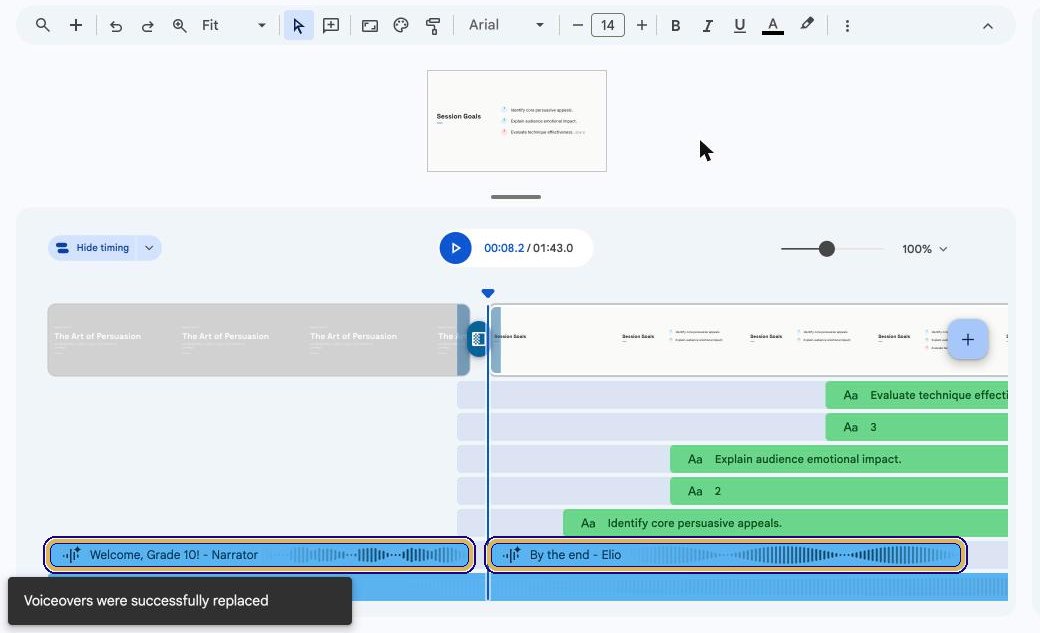Toggle italic formatting
The height and width of the screenshot is (633, 1040).
708,25
